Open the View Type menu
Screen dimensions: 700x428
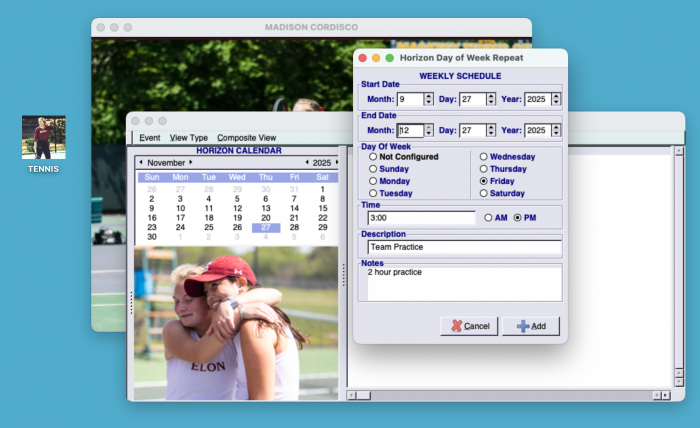[x=189, y=138]
